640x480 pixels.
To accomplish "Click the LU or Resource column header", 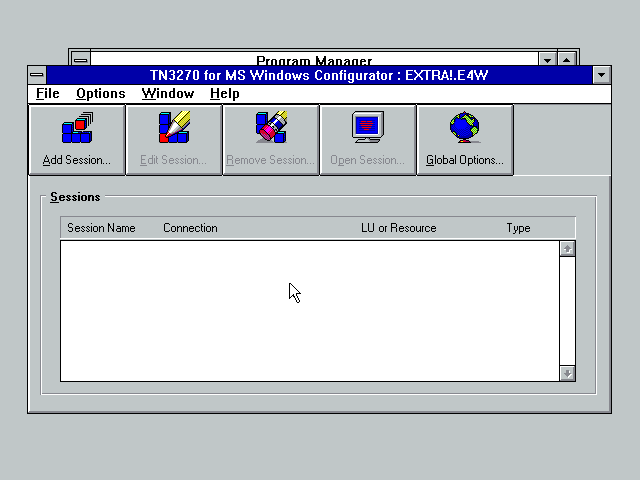I will click(399, 228).
